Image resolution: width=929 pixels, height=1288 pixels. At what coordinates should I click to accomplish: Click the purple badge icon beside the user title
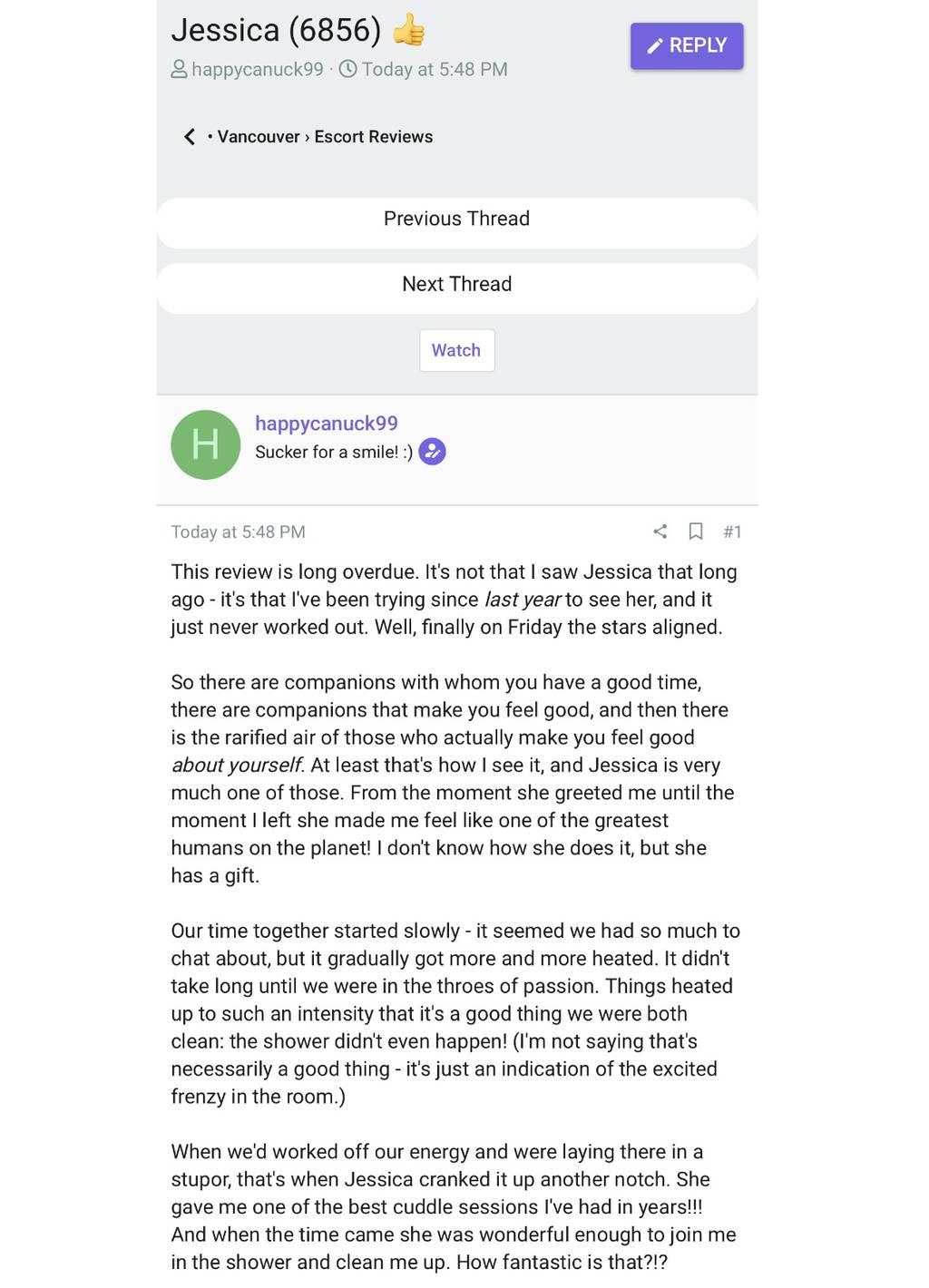(433, 452)
